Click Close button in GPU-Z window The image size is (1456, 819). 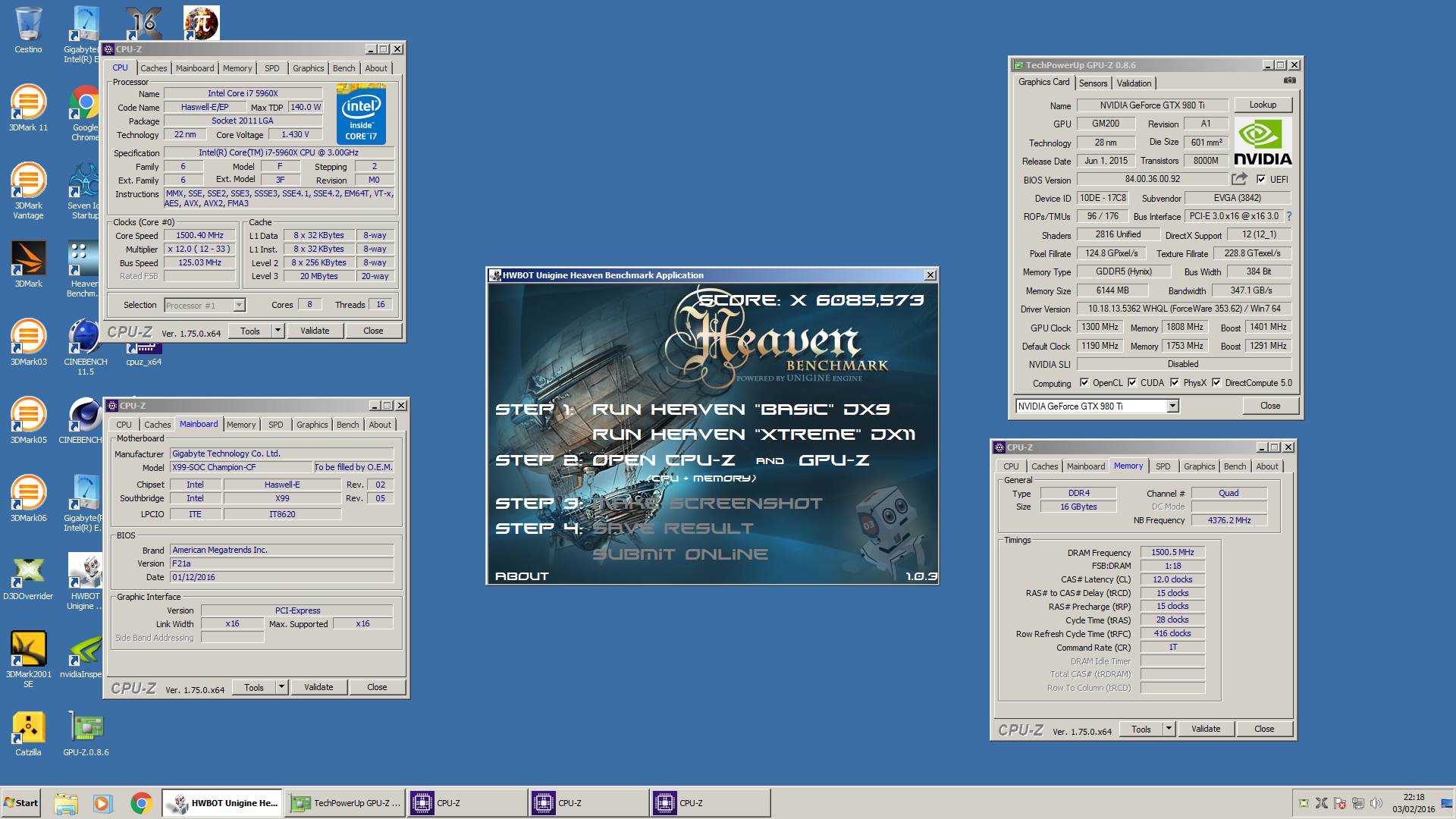point(1270,406)
